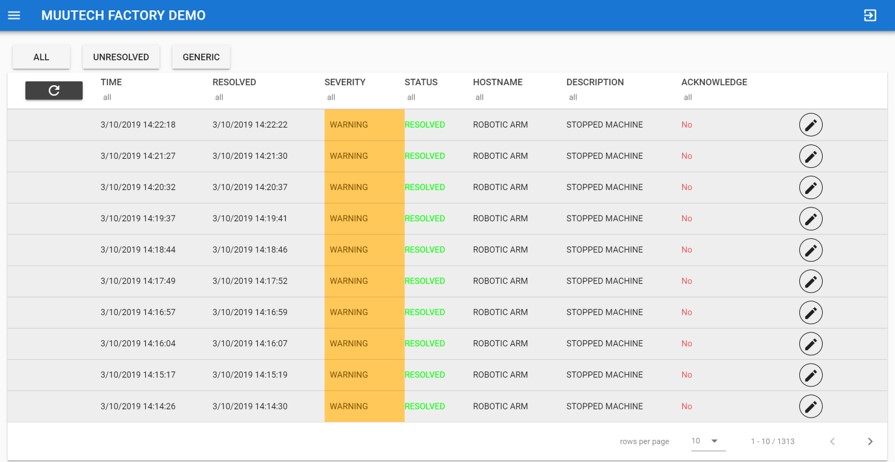The height and width of the screenshot is (462, 895).
Task: Sort by the TIME column header
Action: tap(111, 82)
